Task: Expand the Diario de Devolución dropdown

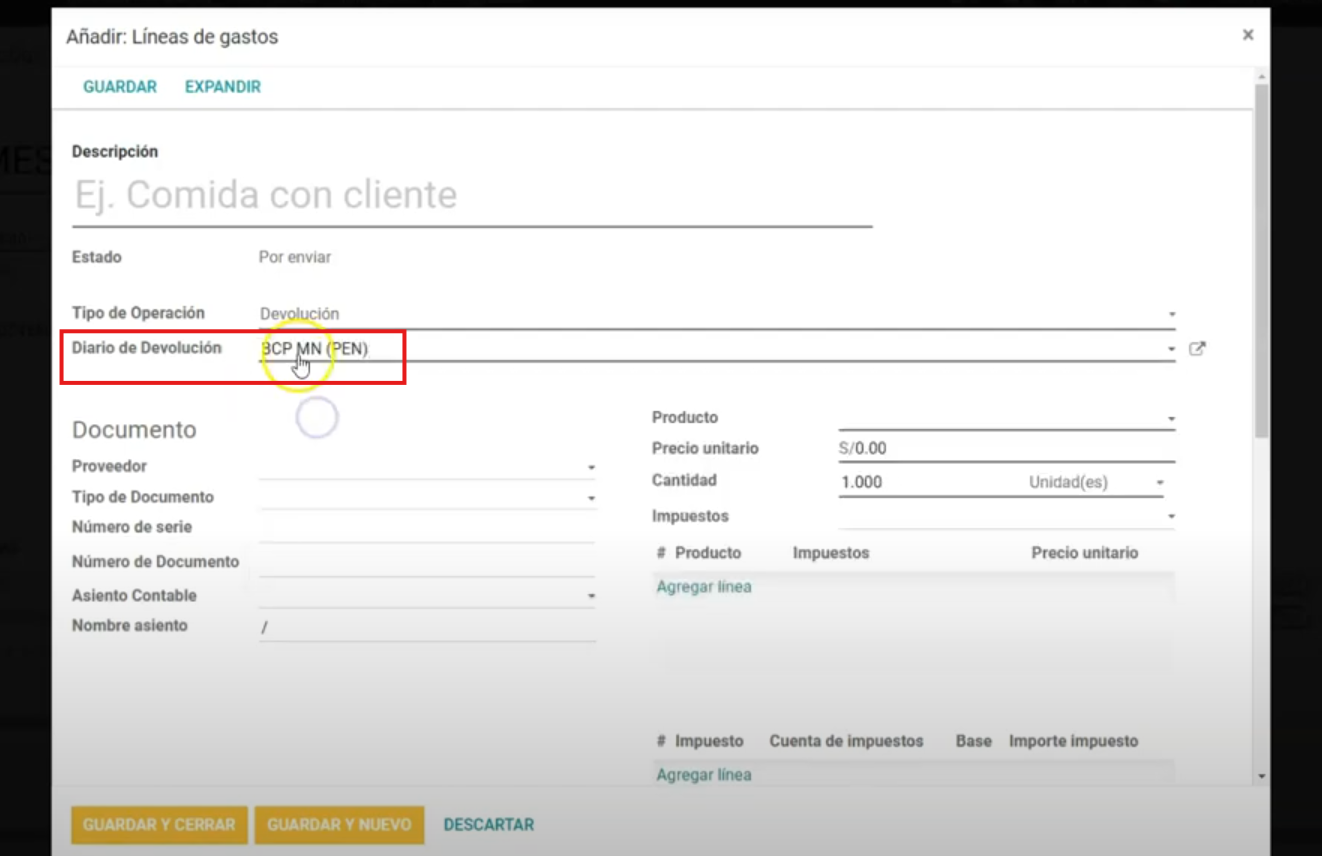Action: [x=1171, y=349]
